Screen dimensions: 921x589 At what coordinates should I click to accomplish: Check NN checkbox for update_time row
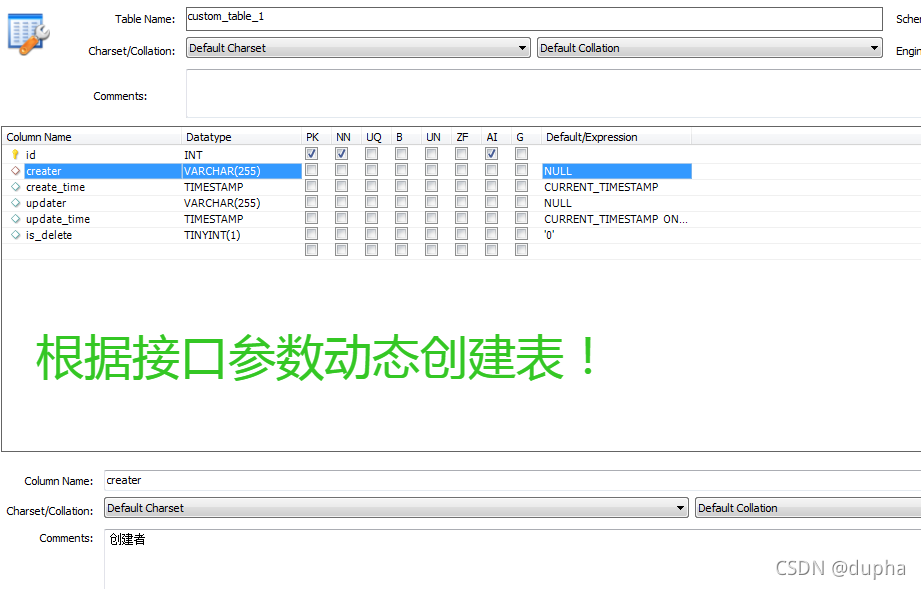(341, 218)
